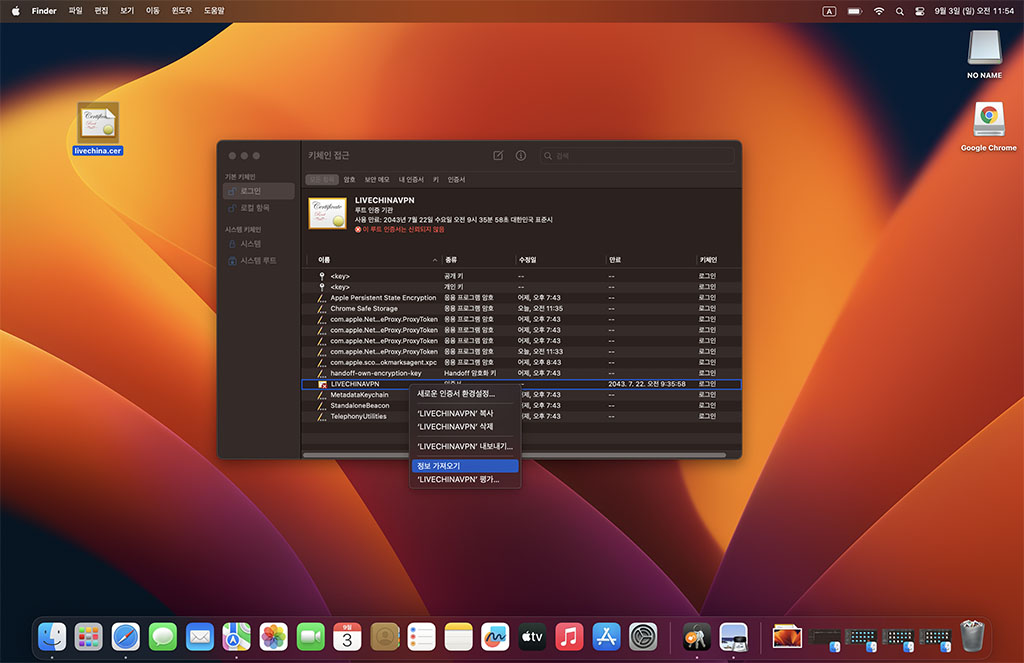Open Notes from the Dock
This screenshot has width=1024, height=663.
pyautogui.click(x=458, y=636)
